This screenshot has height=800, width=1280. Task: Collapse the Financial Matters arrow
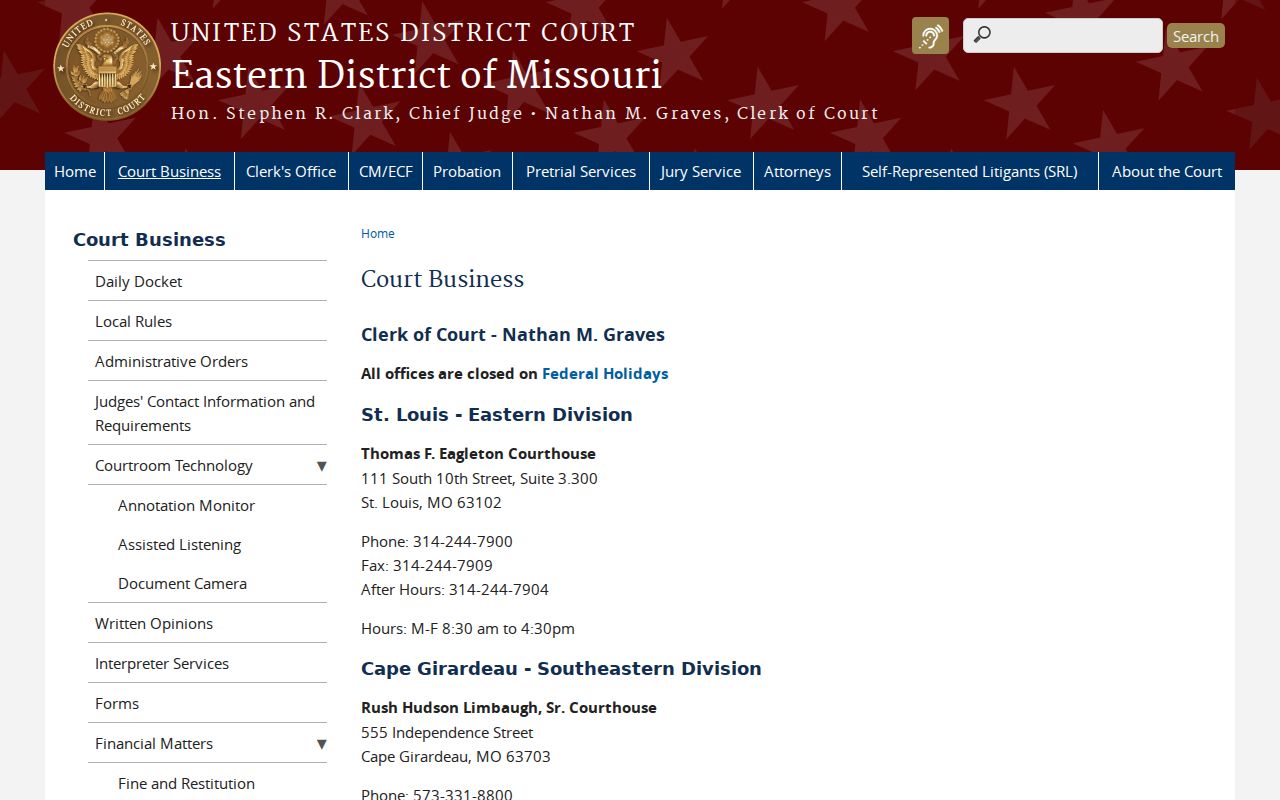tap(321, 744)
